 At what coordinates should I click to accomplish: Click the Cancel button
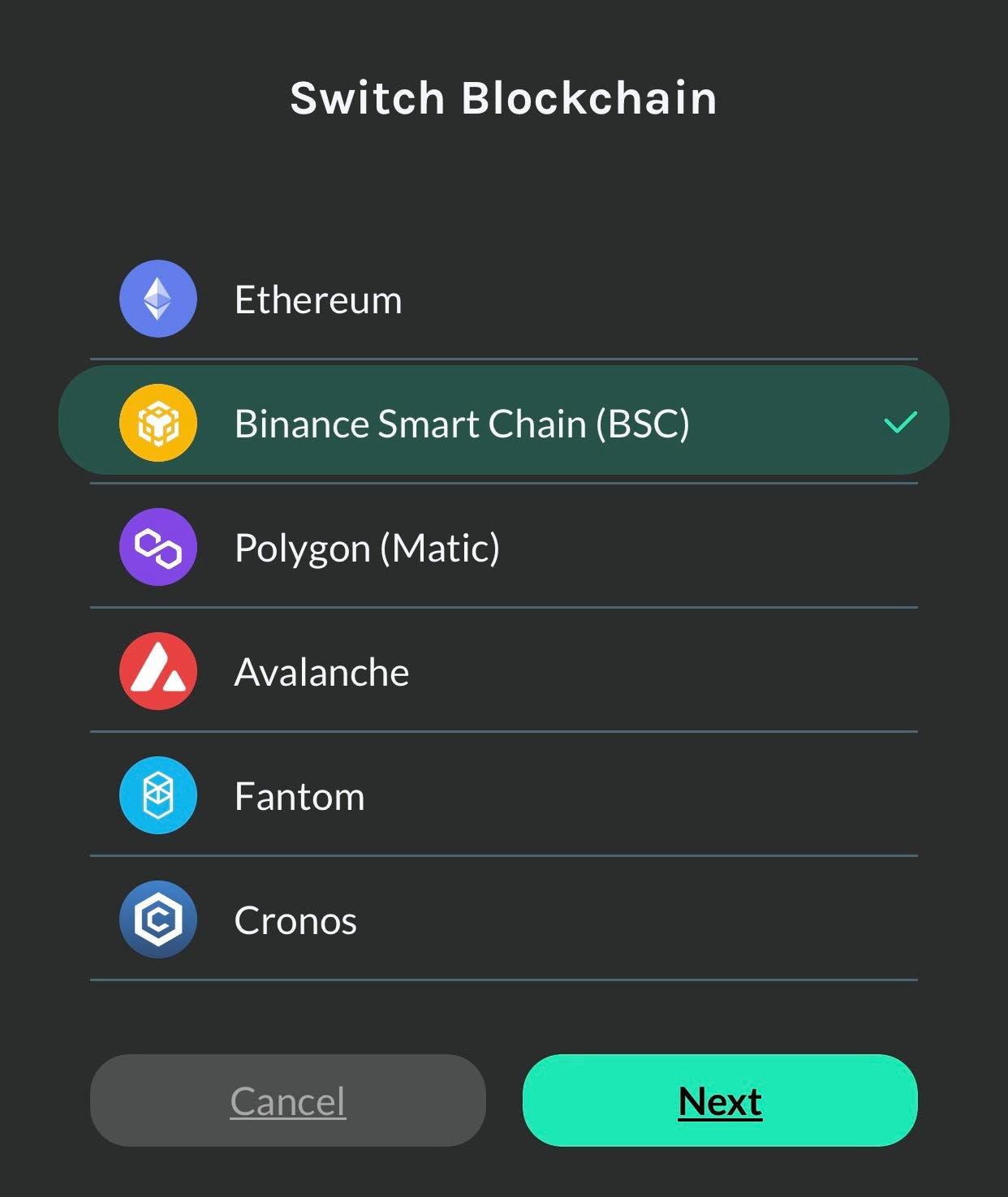pos(288,1100)
